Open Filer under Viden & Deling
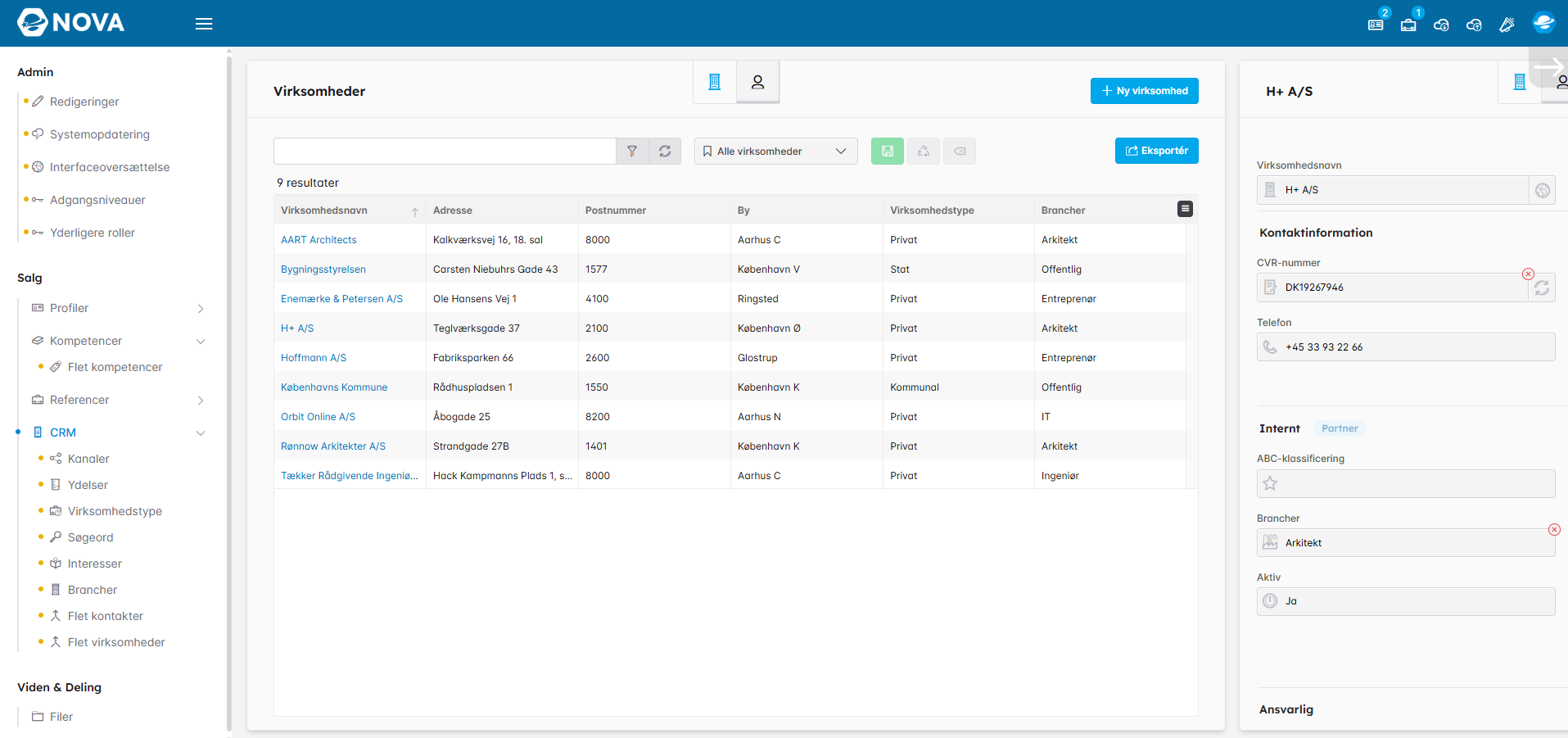This screenshot has height=738, width=1568. 61,717
